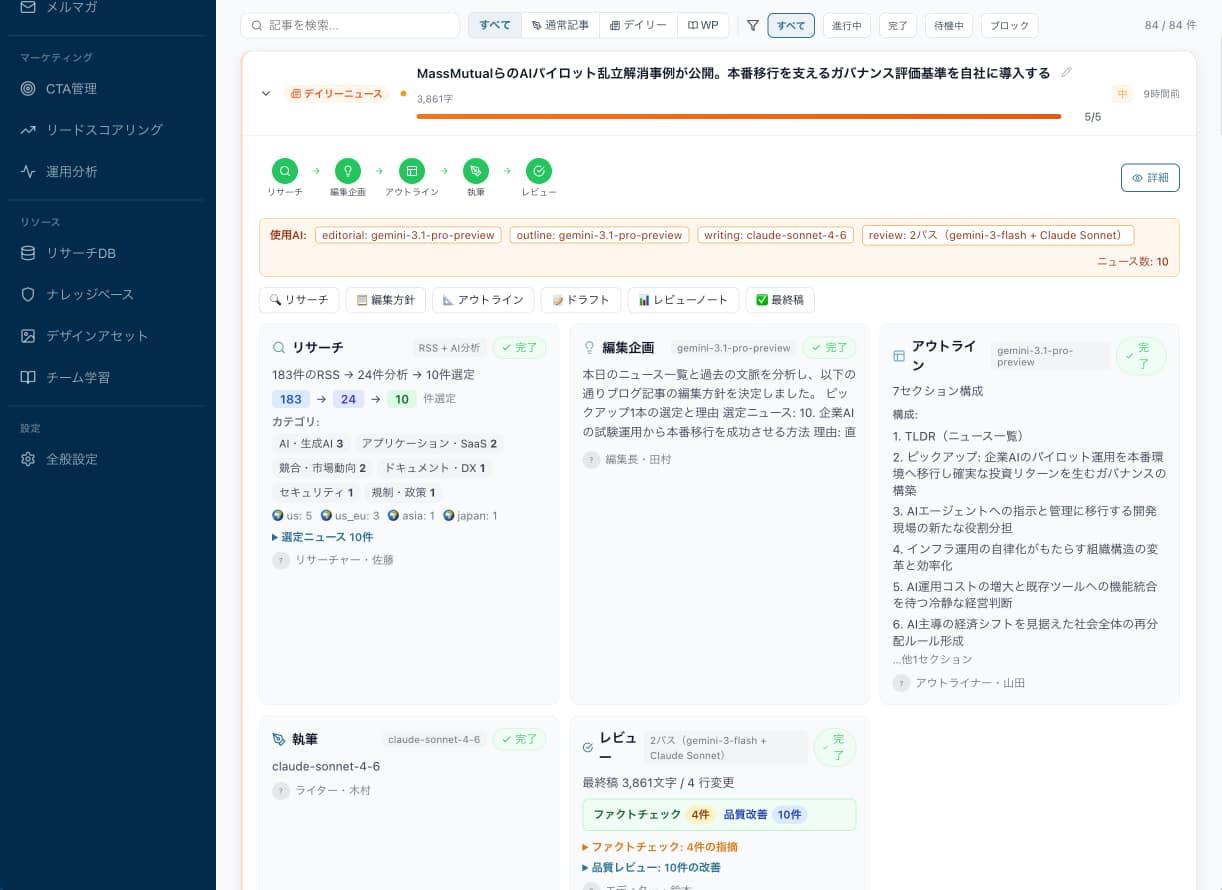1222x890 pixels.
Task: Select the リサーチ magnifier icon in the pipeline
Action: [x=284, y=170]
